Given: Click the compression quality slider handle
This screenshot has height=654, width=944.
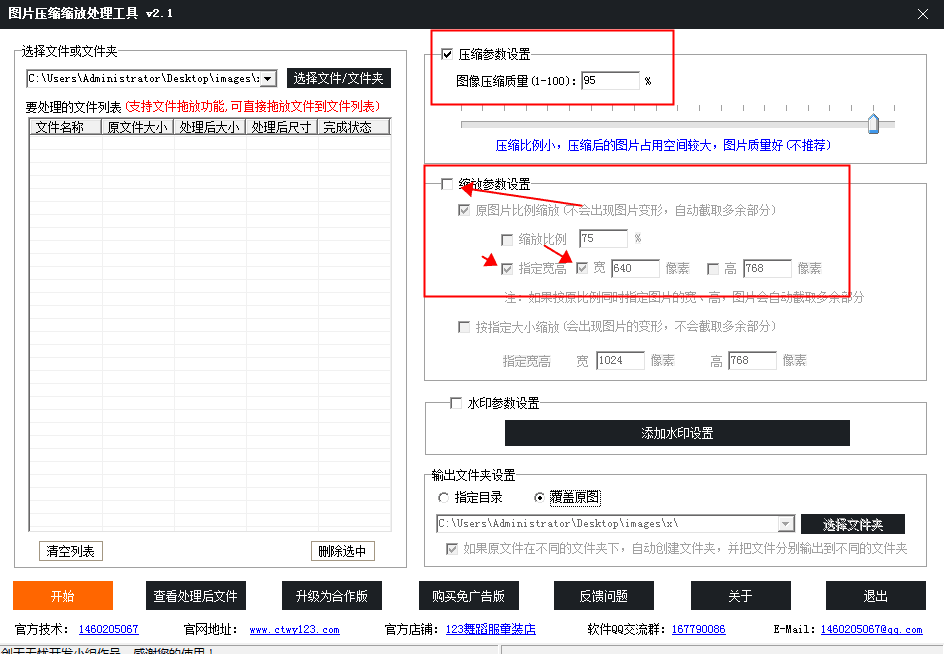Looking at the screenshot, I should [872, 123].
